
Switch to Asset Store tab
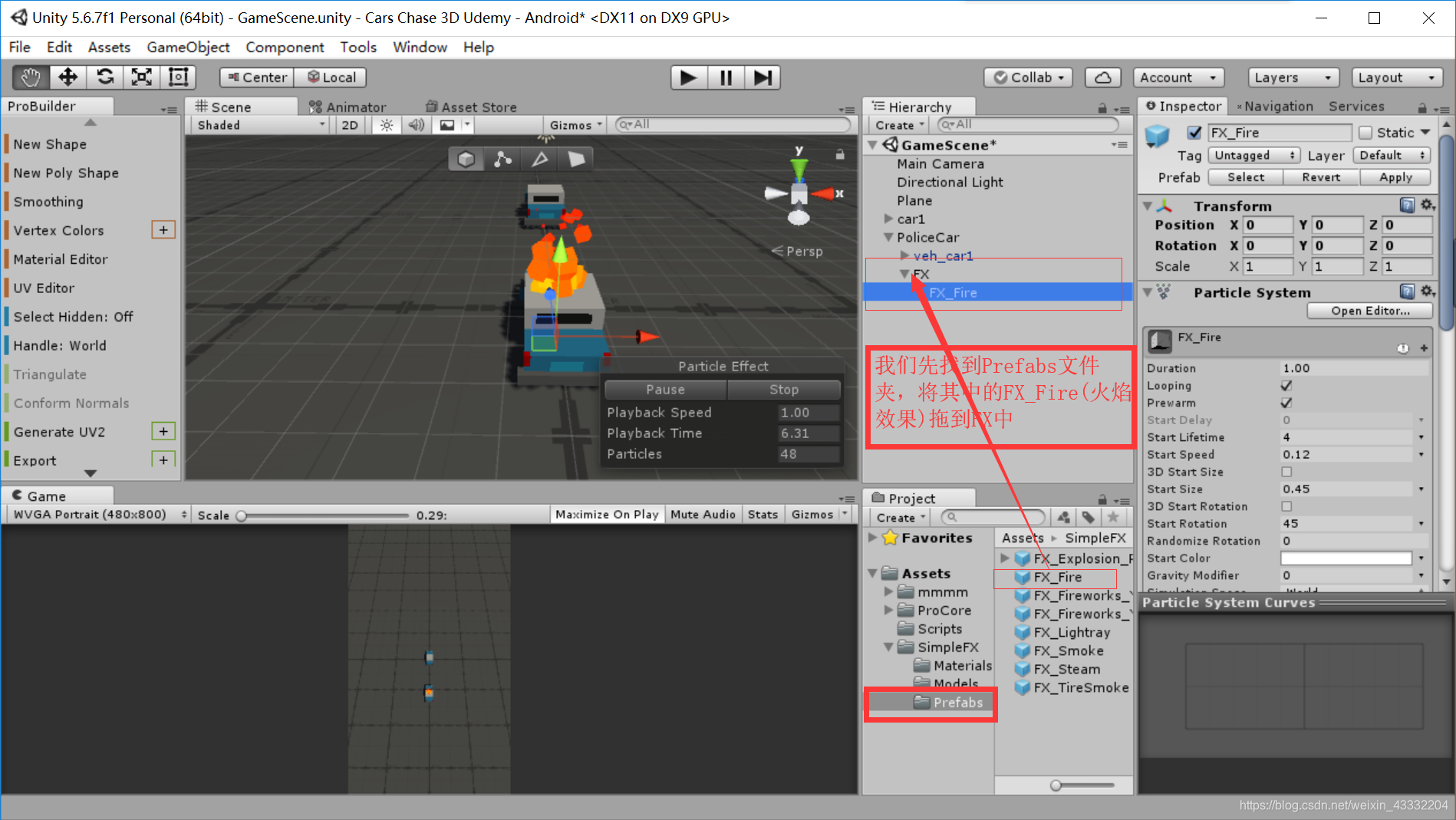pyautogui.click(x=471, y=107)
